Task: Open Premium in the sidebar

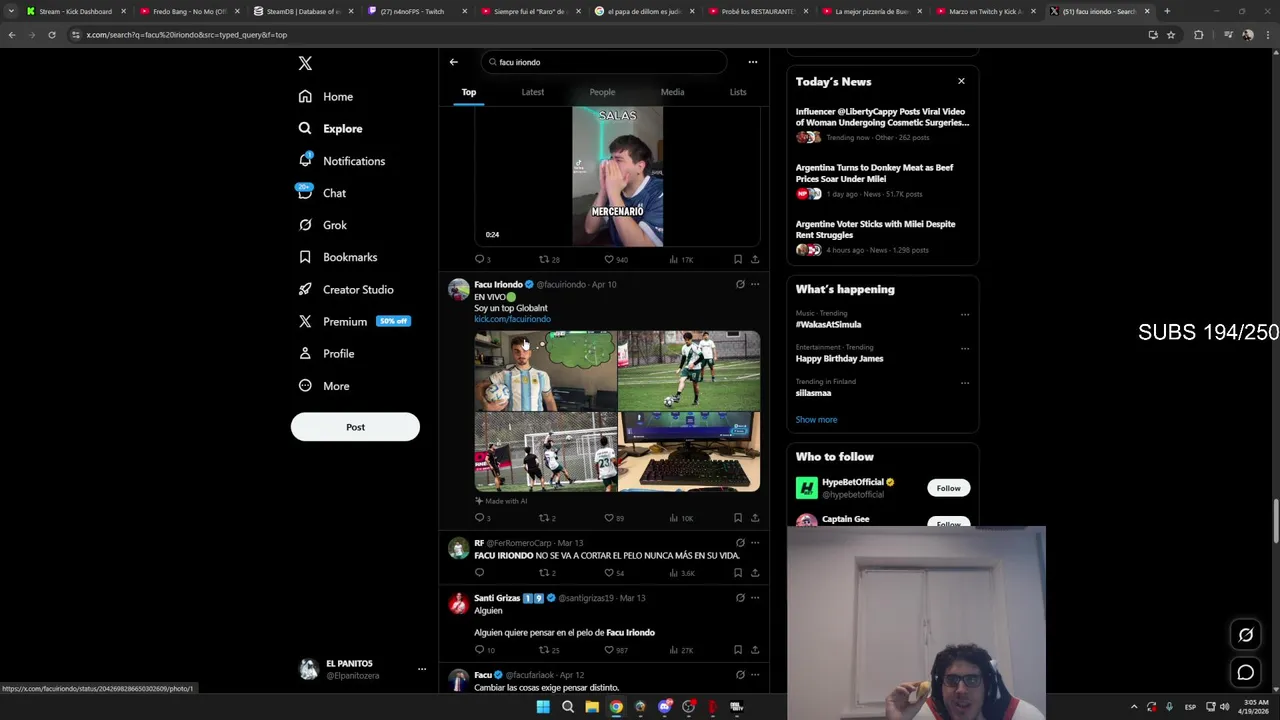Action: pos(354,321)
